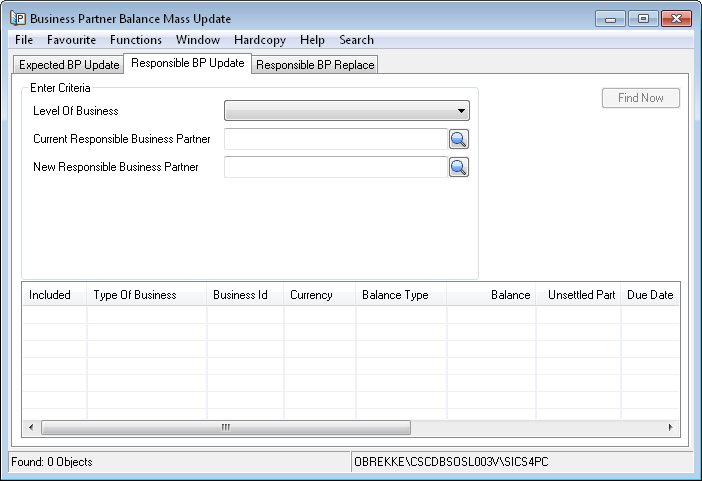The image size is (702, 481).
Task: Click the lookup icon for Current Responsible Business Partner
Action: point(458,139)
